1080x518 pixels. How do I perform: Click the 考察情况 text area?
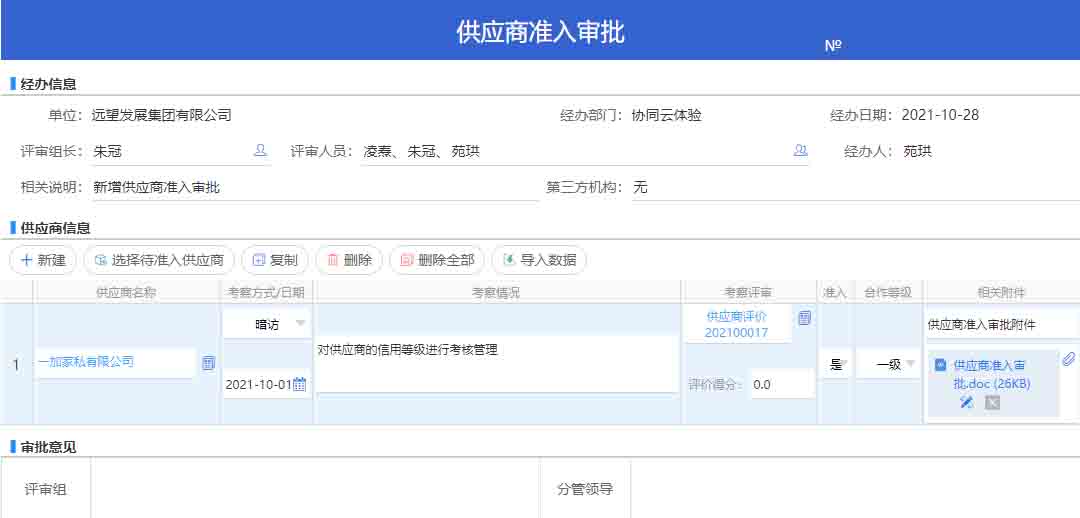(x=497, y=364)
